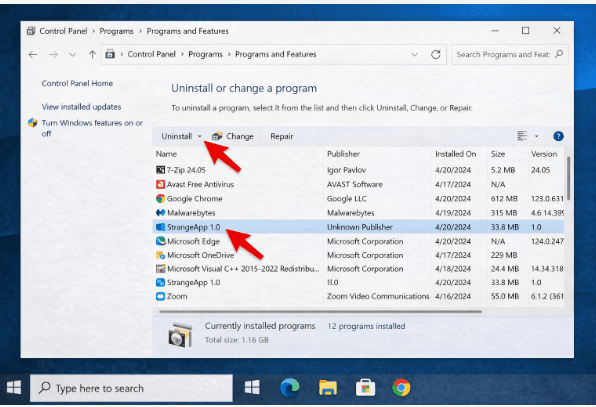Click the horizontal scrollbar below the list
Image resolution: width=596 pixels, height=407 pixels.
(x=320, y=312)
